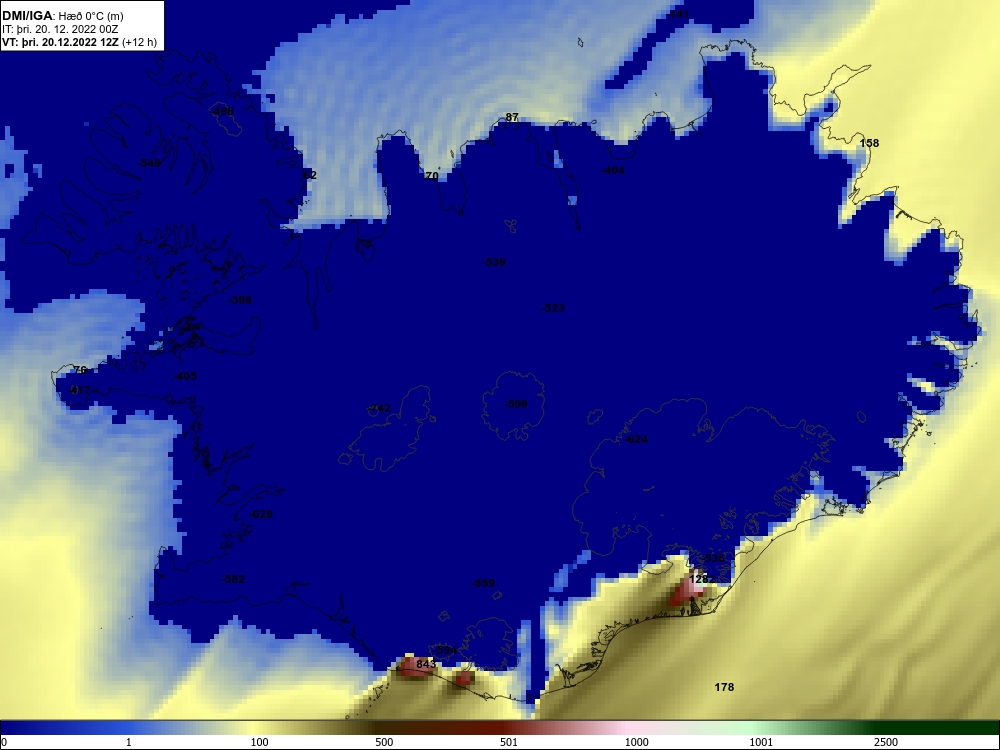Click the '-624' value label
This screenshot has height=750, width=1000.
[636, 439]
